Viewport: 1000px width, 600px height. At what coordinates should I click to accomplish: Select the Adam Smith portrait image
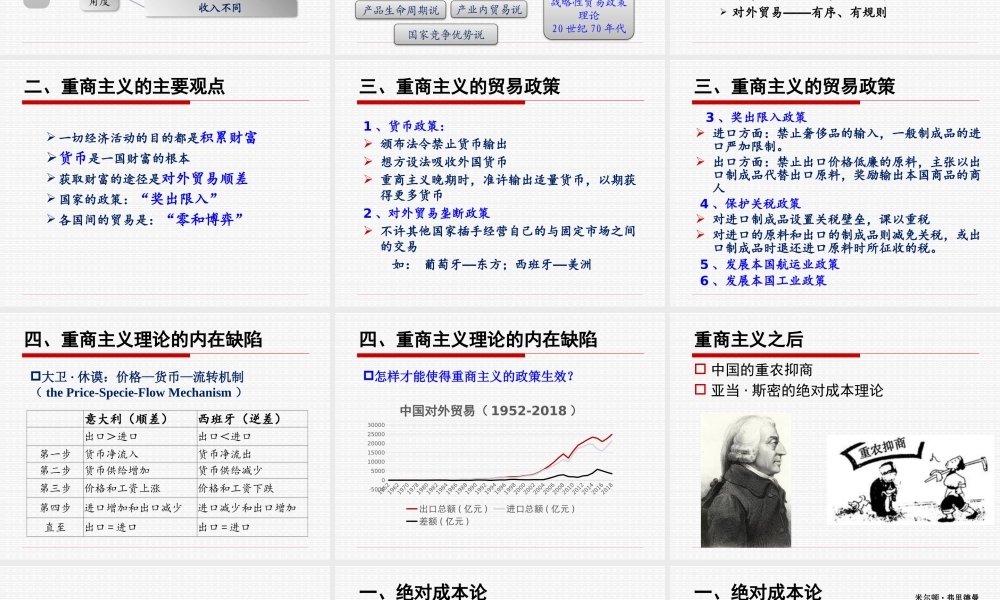click(x=743, y=480)
